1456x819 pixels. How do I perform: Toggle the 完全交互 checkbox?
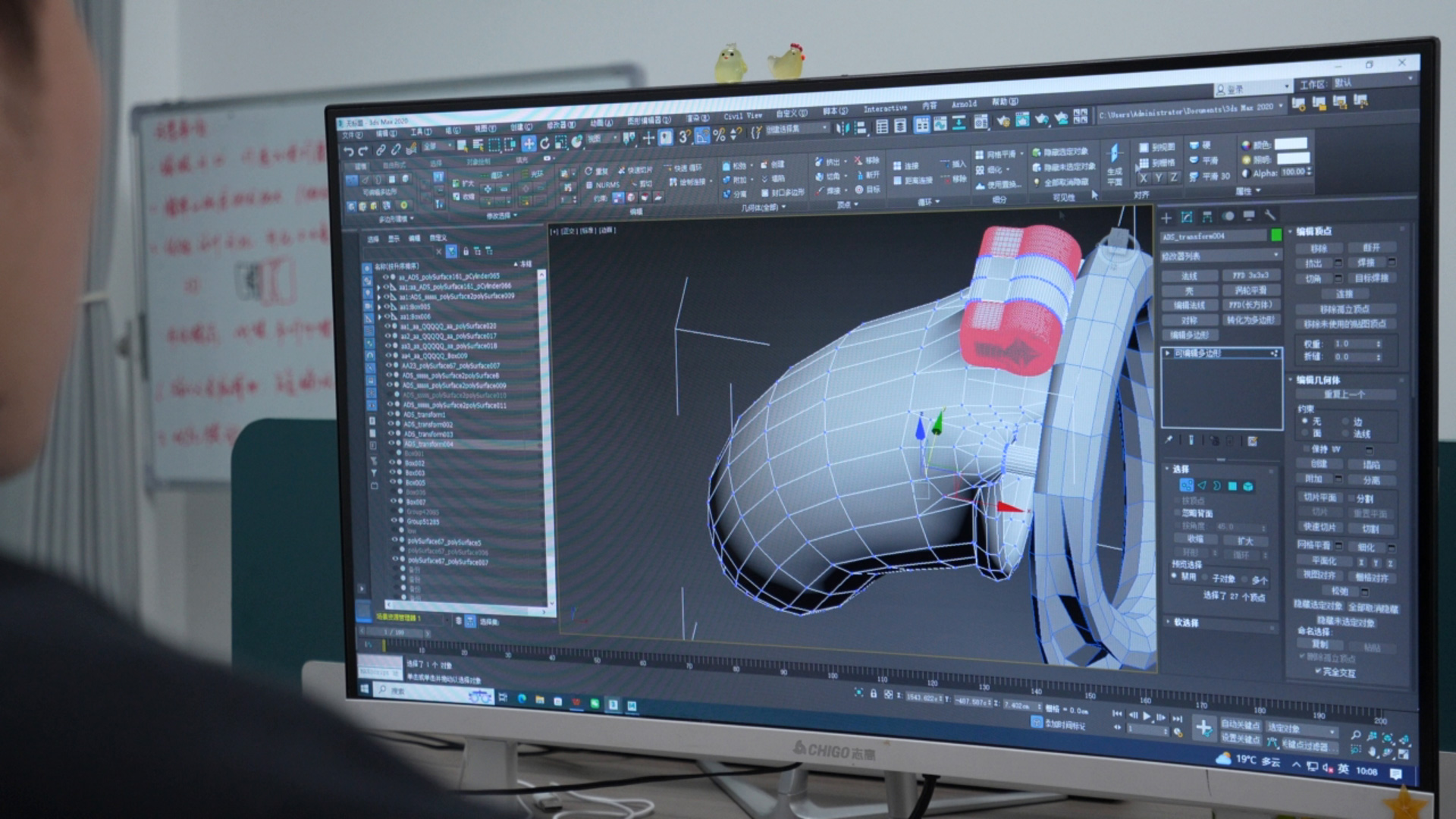coord(1318,672)
